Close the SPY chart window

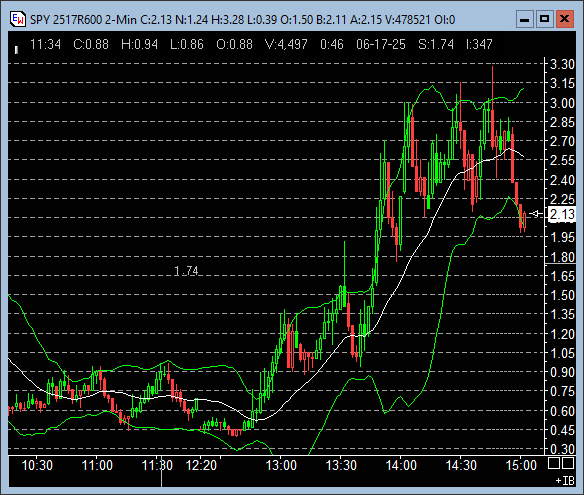(x=565, y=19)
